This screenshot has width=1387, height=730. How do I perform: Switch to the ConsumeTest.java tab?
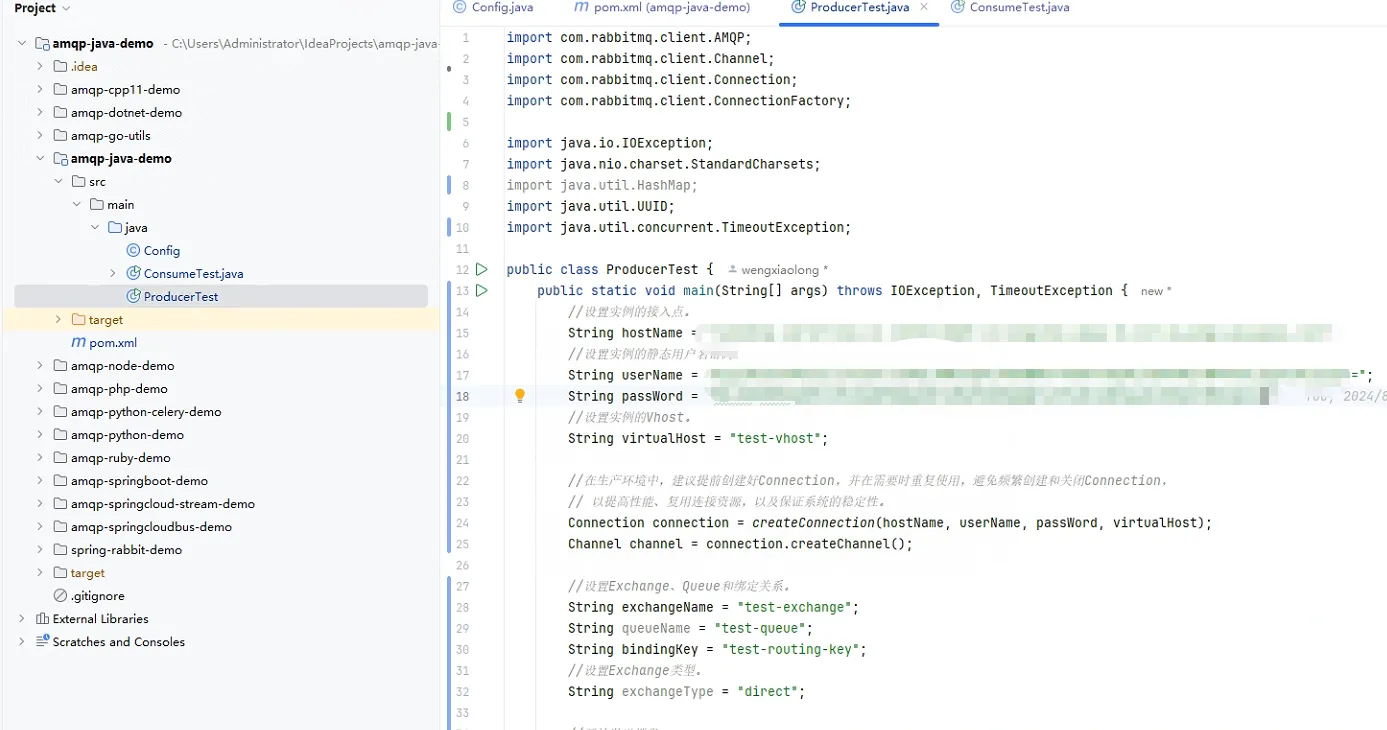1019,7
